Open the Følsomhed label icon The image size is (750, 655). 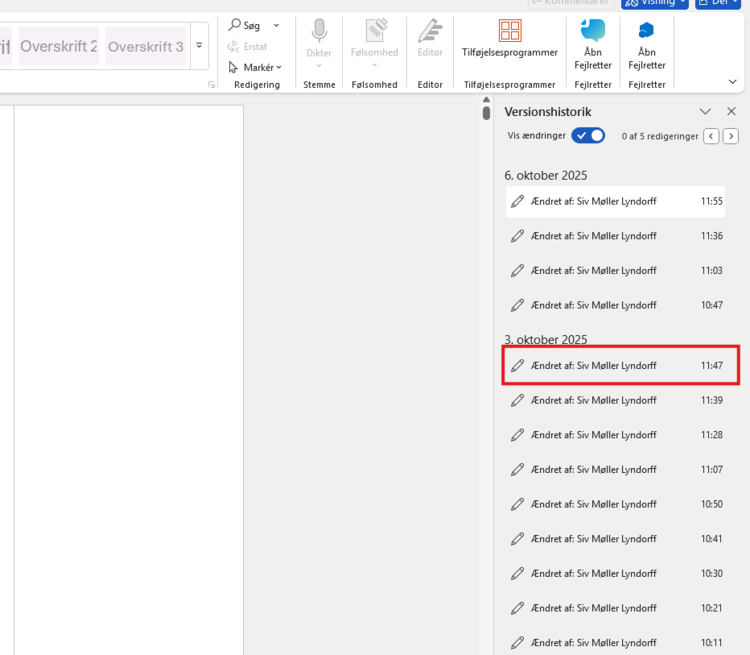pyautogui.click(x=374, y=31)
